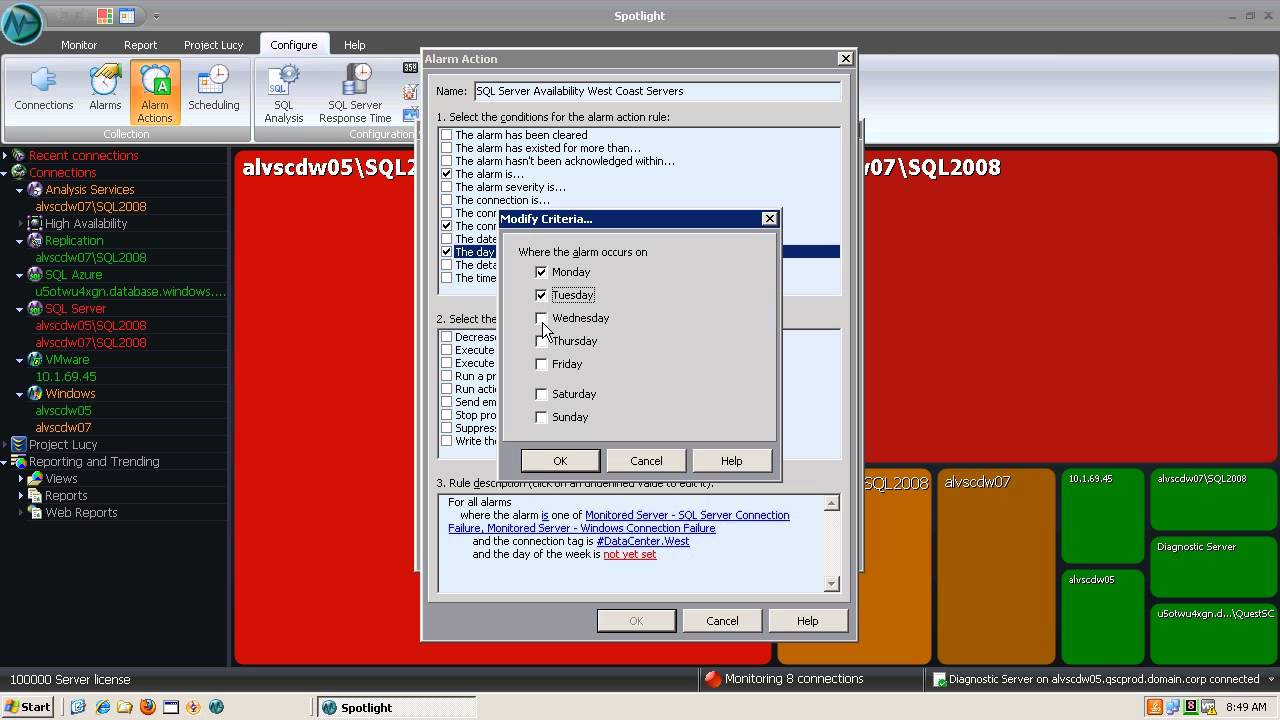Click the VMware node icon
This screenshot has height=720, width=1280.
[x=35, y=360]
